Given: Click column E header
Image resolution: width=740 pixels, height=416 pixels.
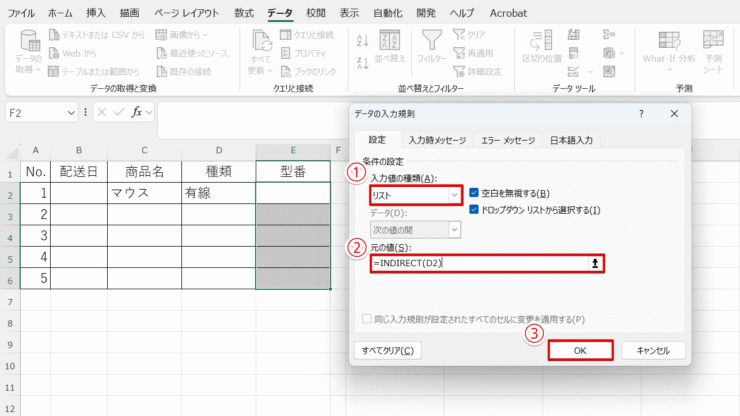Looking at the screenshot, I should pos(293,150).
